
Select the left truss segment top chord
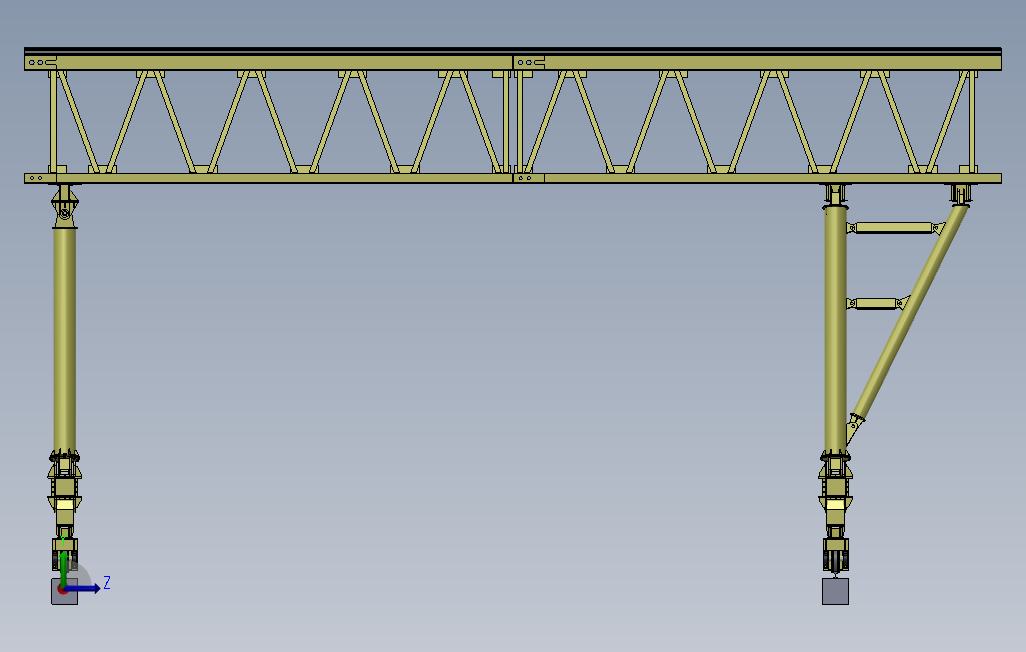click(x=268, y=63)
